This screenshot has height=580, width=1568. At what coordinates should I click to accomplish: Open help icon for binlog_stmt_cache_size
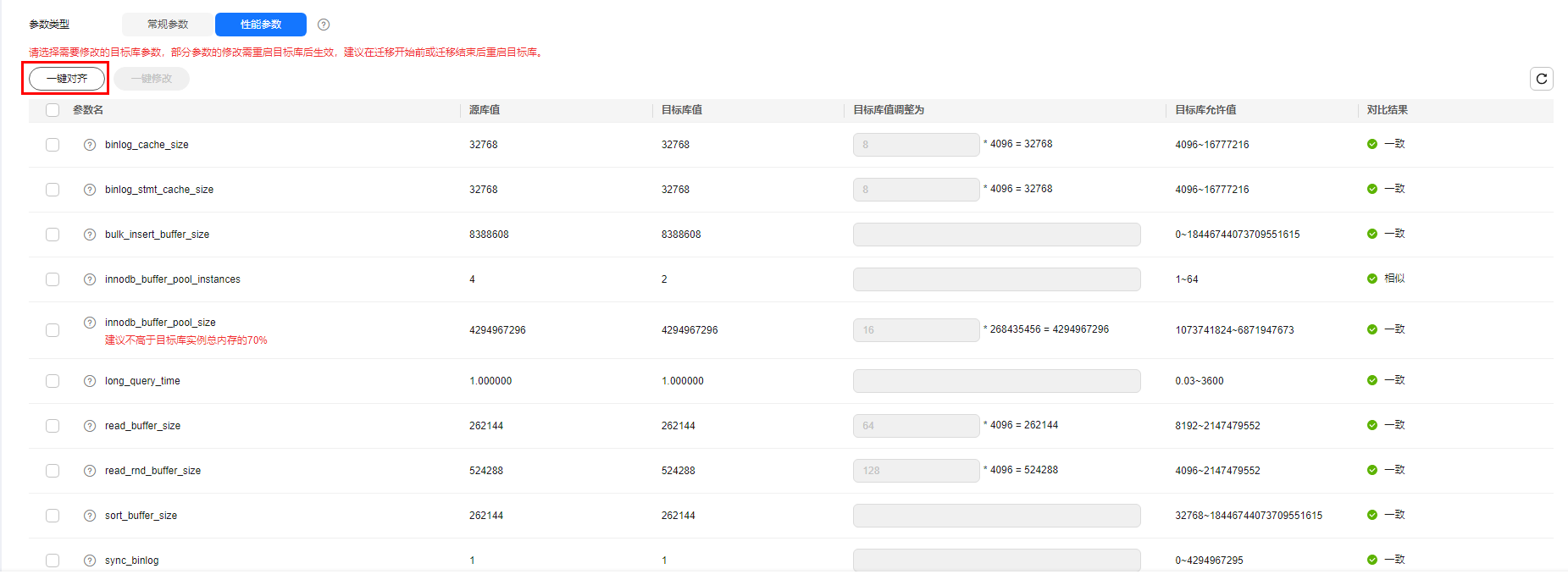point(90,190)
